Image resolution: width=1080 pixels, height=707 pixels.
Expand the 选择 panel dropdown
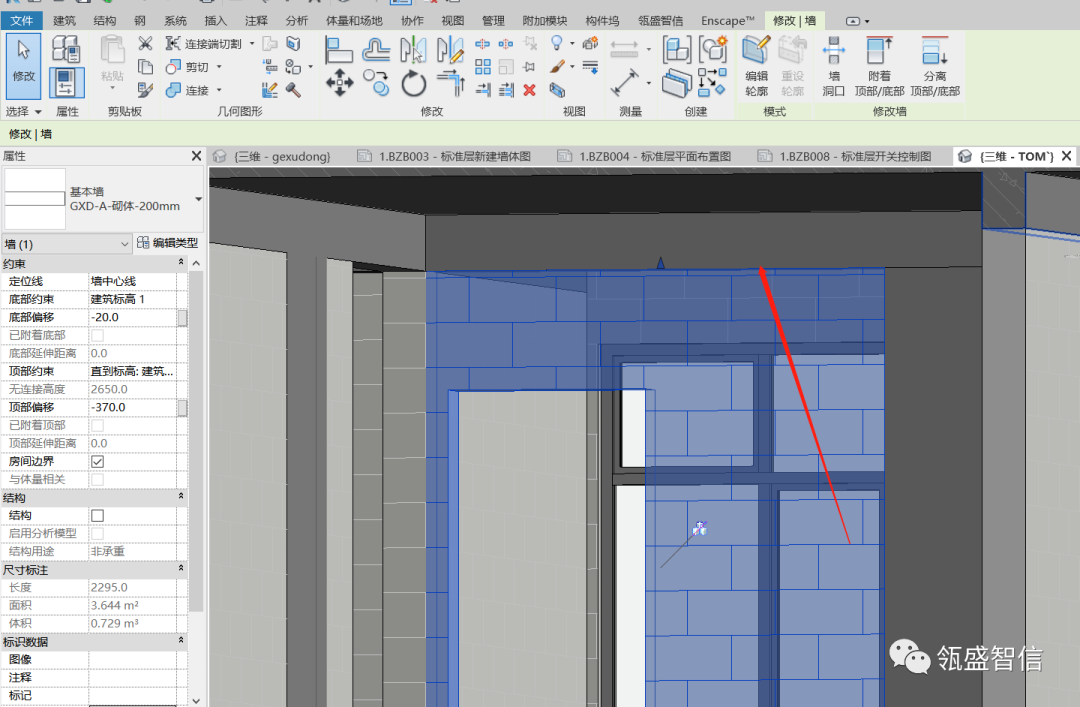point(38,112)
